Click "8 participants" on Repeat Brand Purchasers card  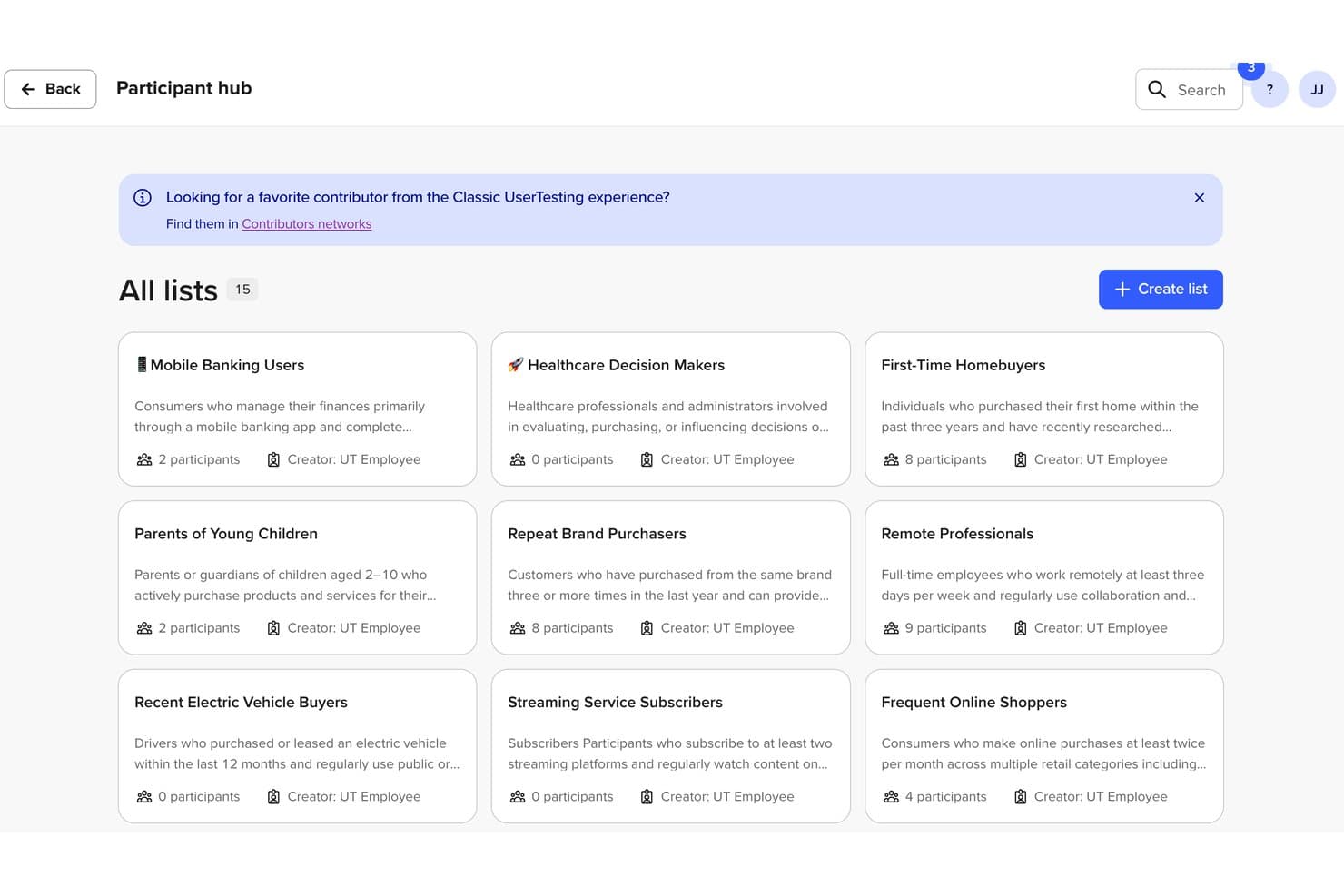point(572,628)
